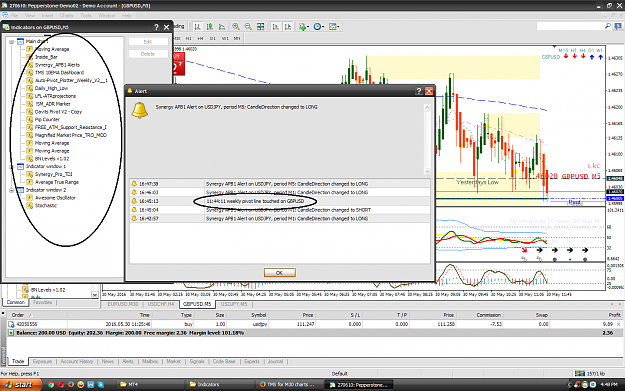Select TMS 10EMA Dashboard indicator
The width and height of the screenshot is (625, 391).
tap(59, 73)
